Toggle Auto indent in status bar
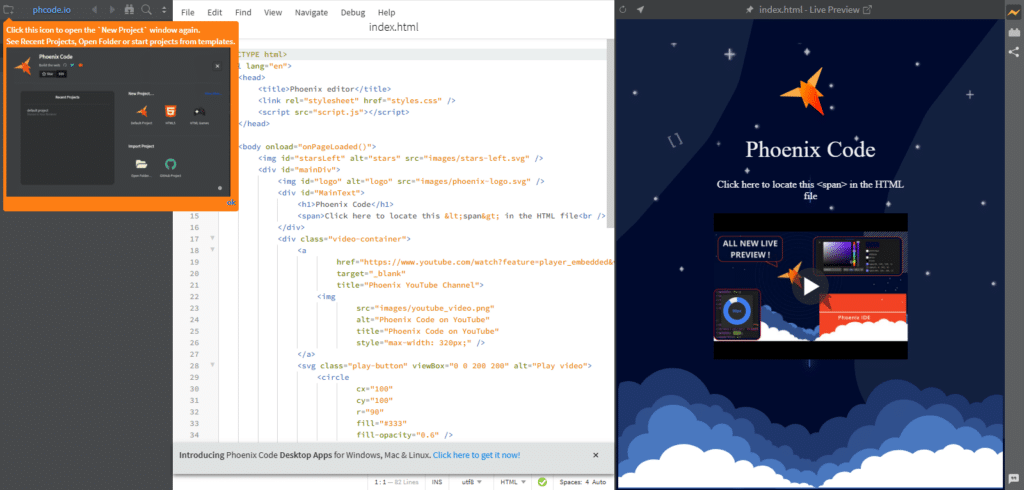The image size is (1024, 490). coord(600,482)
